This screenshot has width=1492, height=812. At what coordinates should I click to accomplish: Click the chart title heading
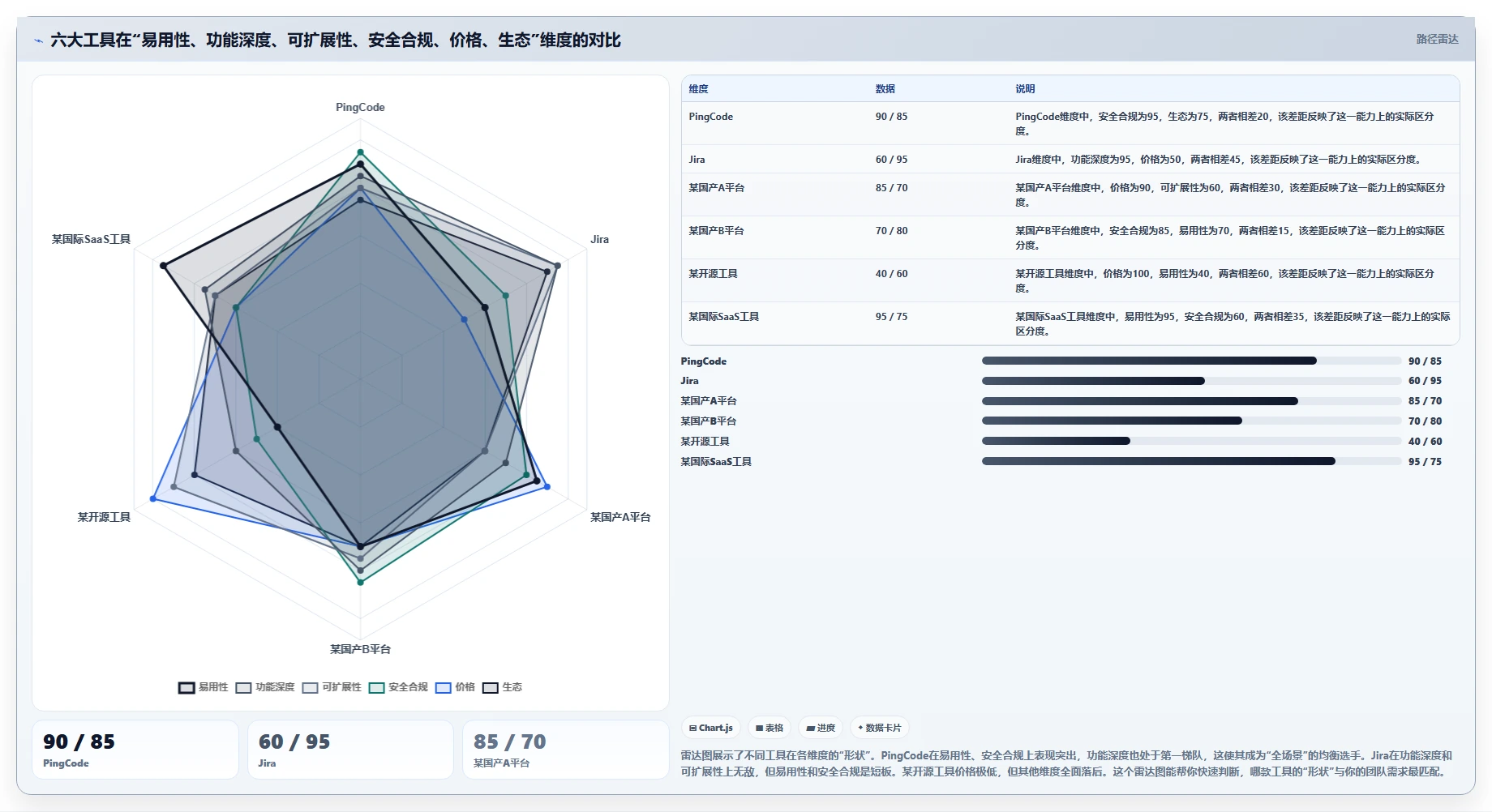(335, 40)
